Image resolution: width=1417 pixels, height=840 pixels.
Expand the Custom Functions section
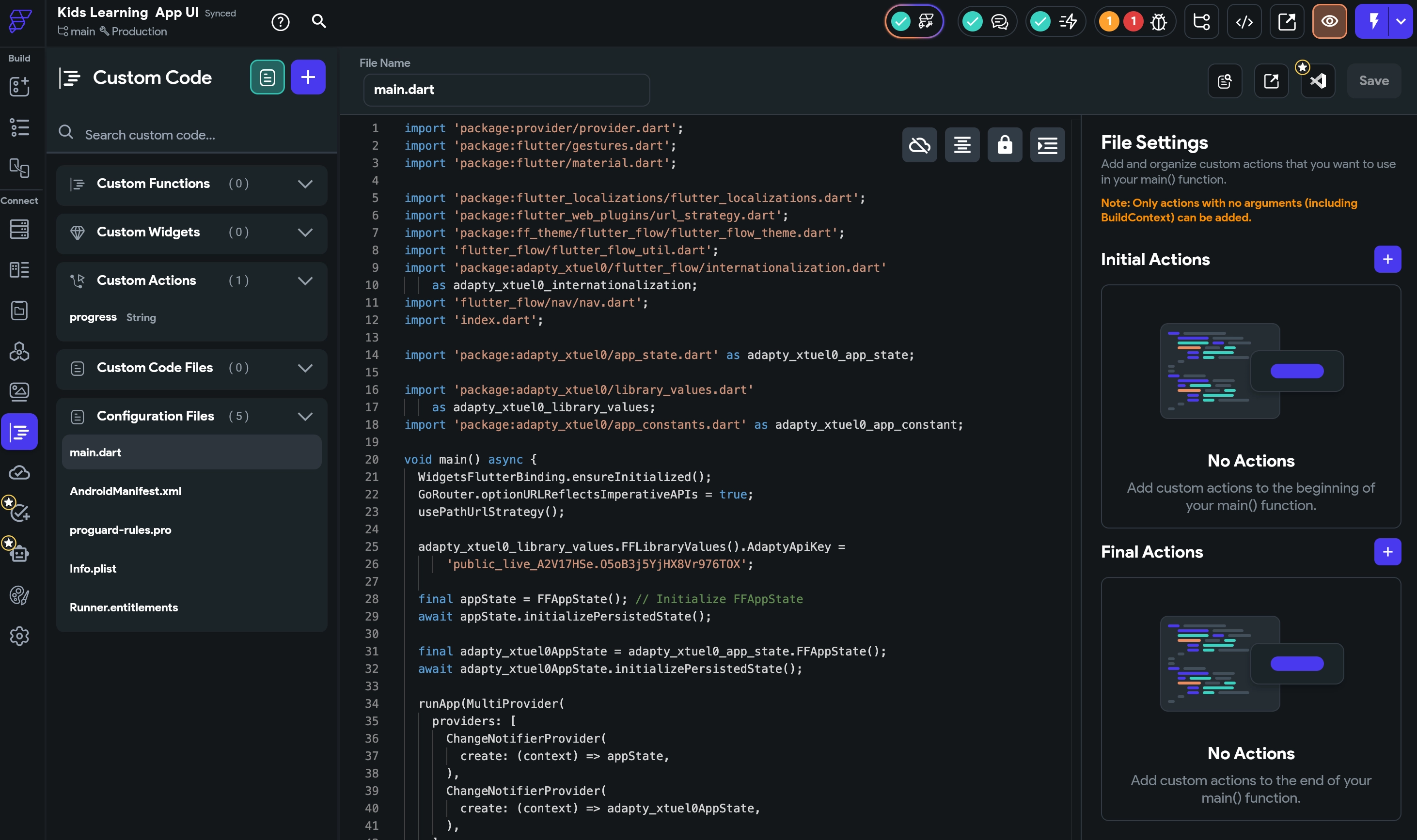pyautogui.click(x=305, y=184)
